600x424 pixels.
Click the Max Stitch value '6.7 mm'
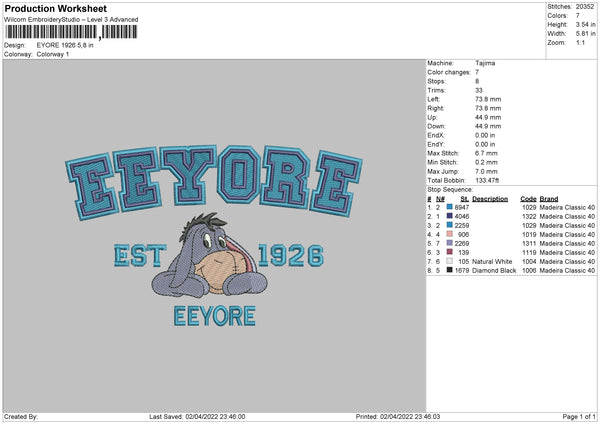coord(486,153)
